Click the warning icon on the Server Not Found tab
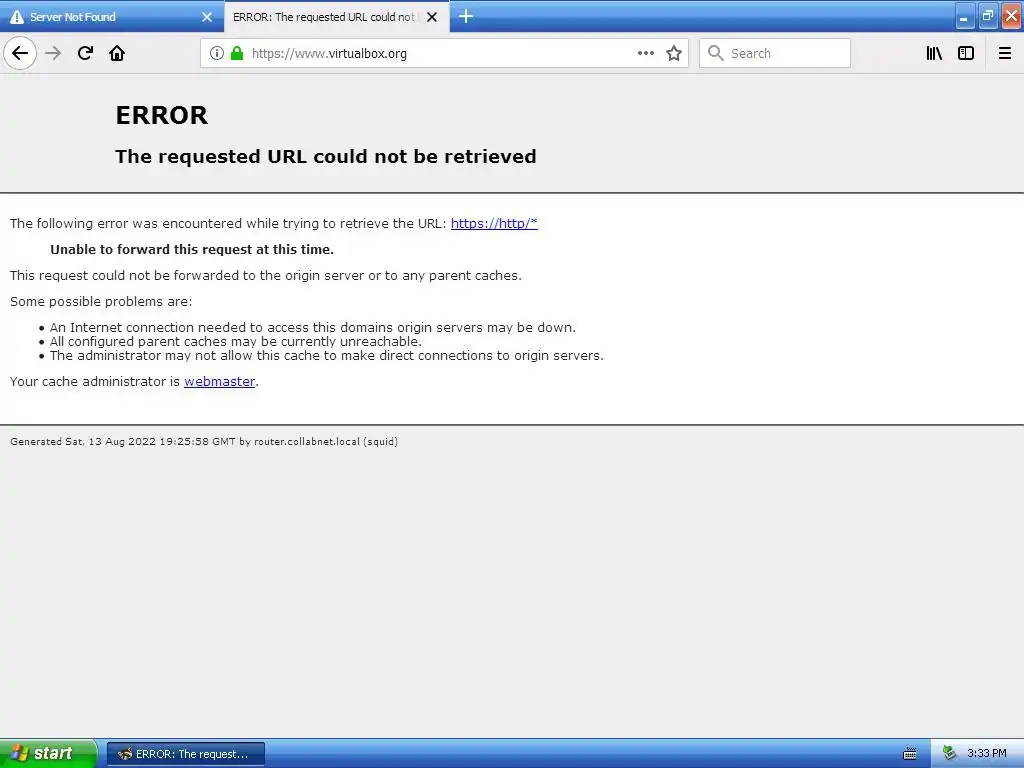 (17, 17)
